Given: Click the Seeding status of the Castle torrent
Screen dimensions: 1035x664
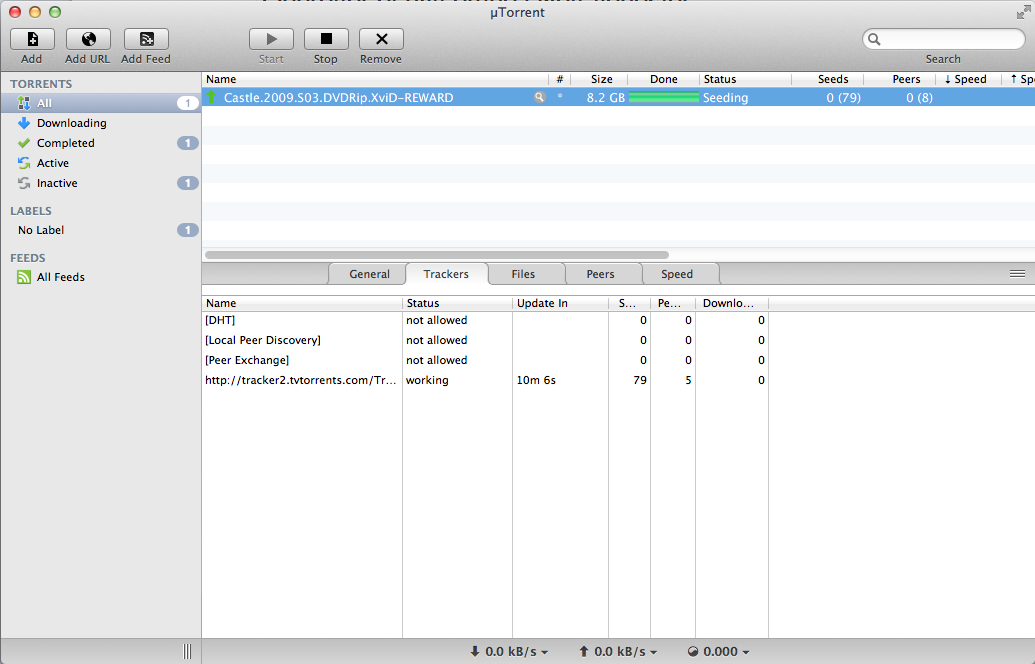Looking at the screenshot, I should point(725,98).
